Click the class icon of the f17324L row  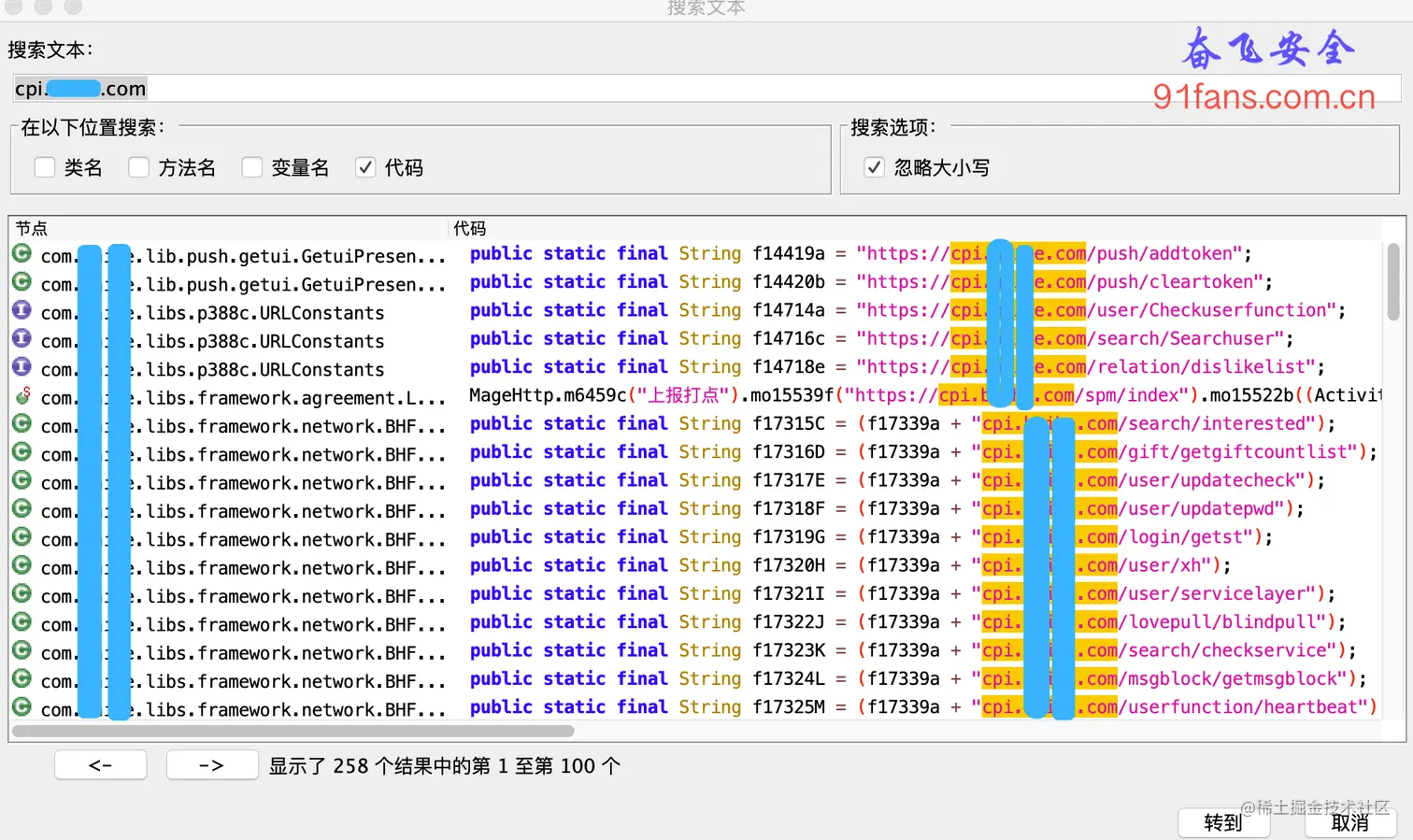coord(21,678)
